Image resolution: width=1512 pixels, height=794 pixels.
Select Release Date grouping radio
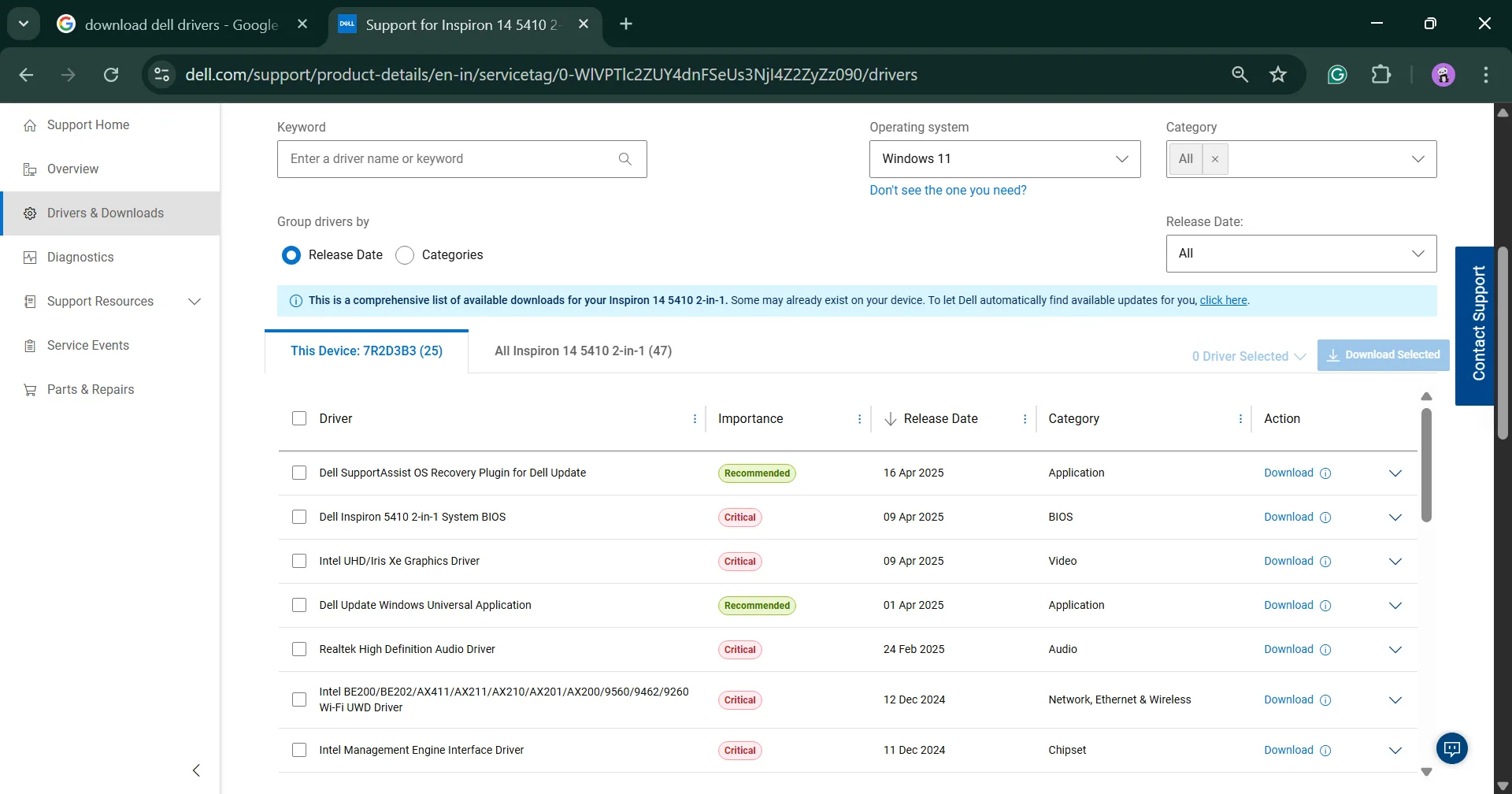[291, 255]
